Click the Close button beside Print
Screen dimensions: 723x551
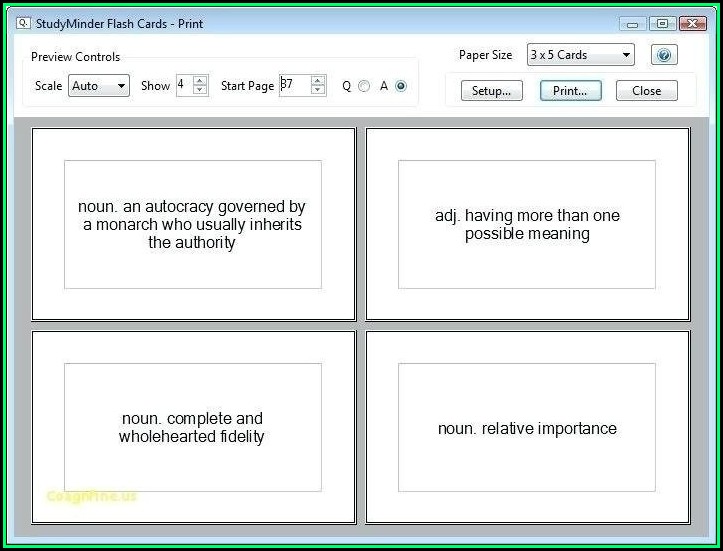[646, 90]
